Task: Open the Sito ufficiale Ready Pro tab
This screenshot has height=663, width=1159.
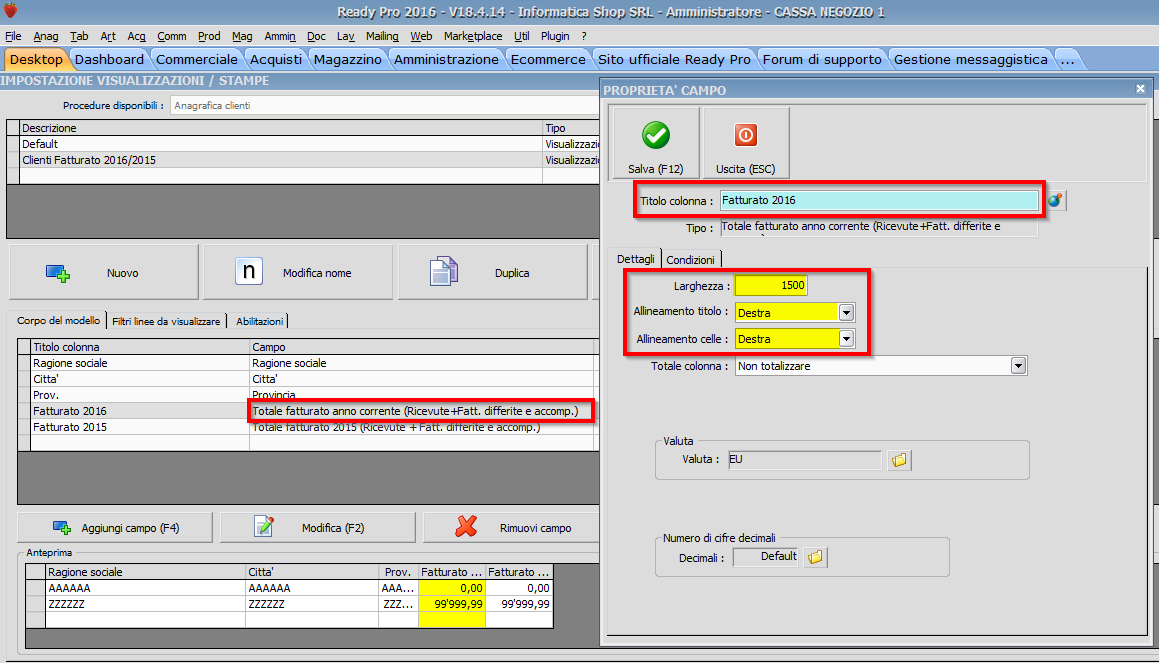Action: pos(674,59)
